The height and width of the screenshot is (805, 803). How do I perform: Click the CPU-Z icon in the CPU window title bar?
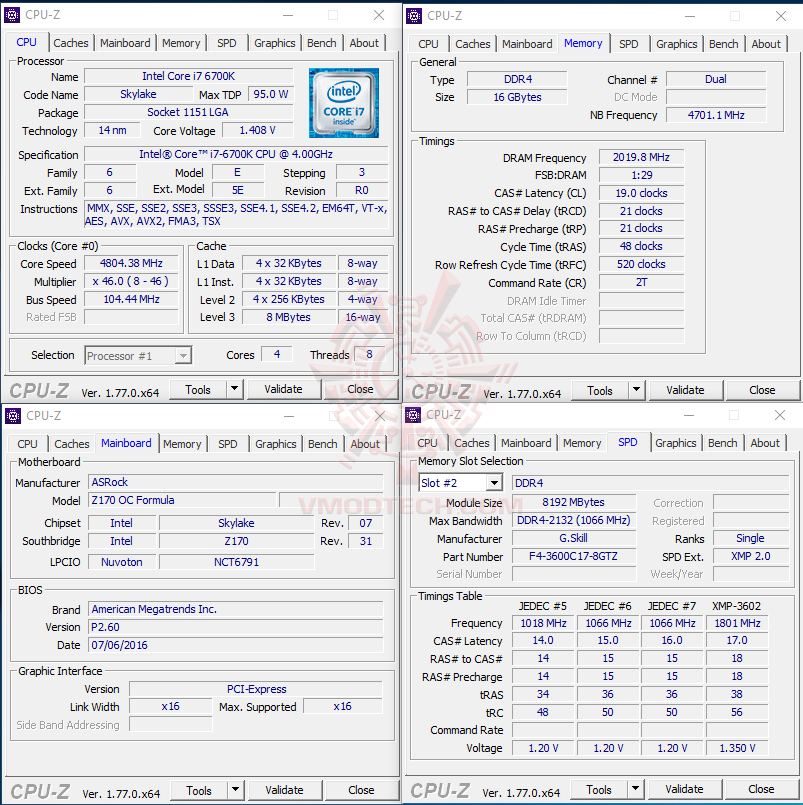click(x=12, y=15)
